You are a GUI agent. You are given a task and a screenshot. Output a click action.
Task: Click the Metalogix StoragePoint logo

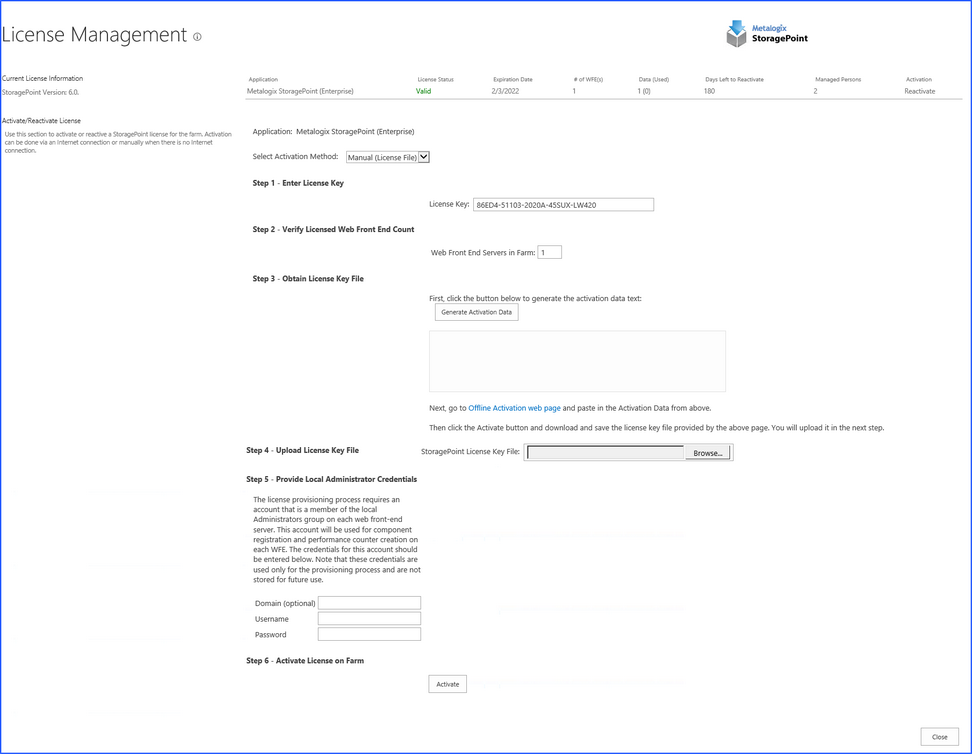click(x=767, y=33)
